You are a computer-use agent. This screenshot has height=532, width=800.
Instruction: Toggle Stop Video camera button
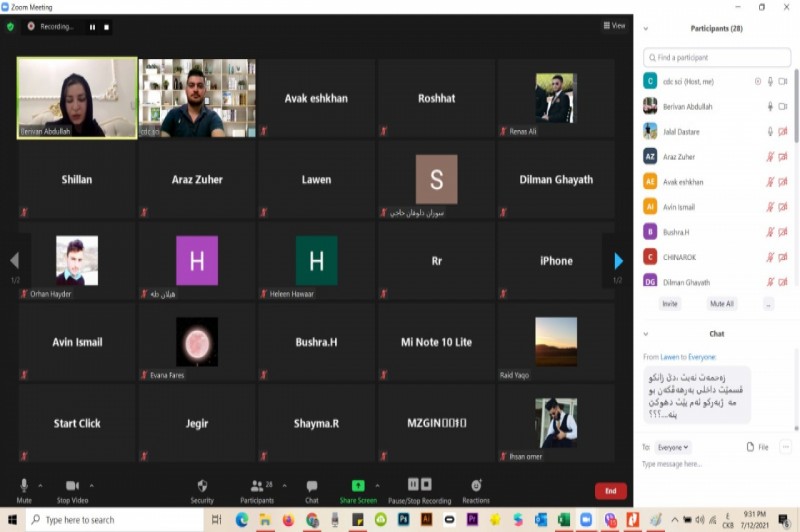point(72,486)
